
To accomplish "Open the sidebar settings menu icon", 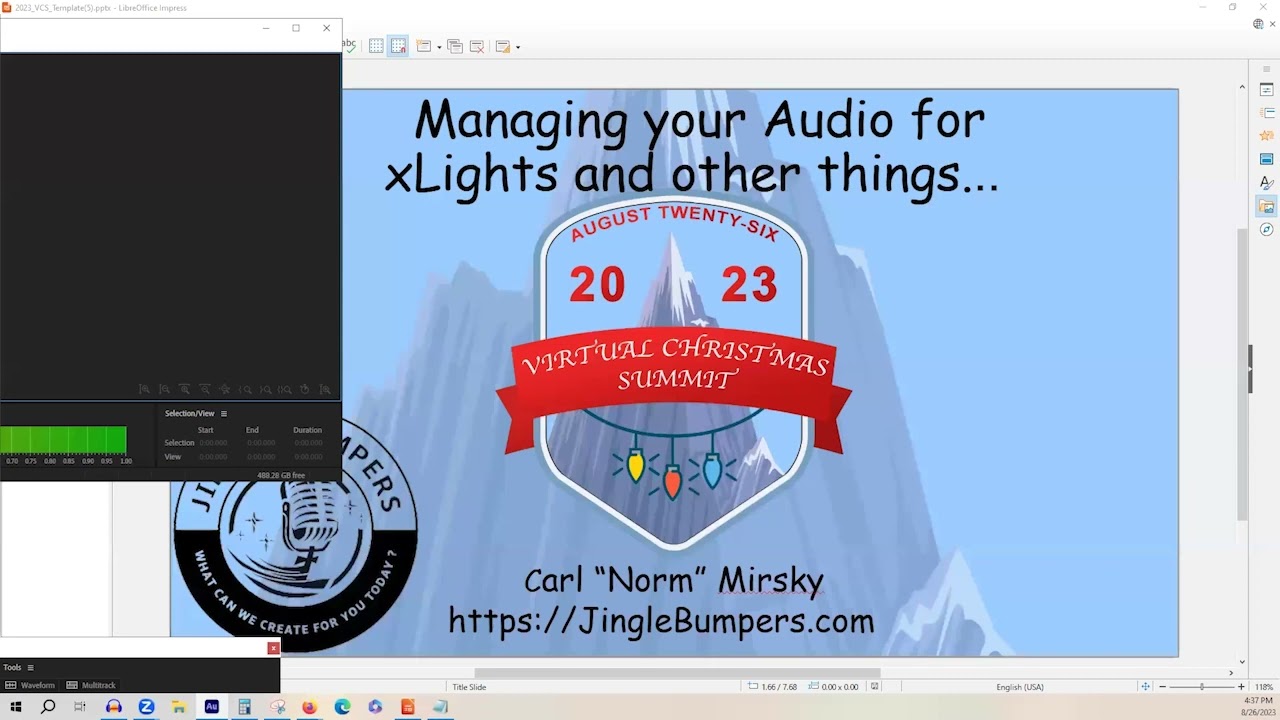I will tap(1266, 68).
